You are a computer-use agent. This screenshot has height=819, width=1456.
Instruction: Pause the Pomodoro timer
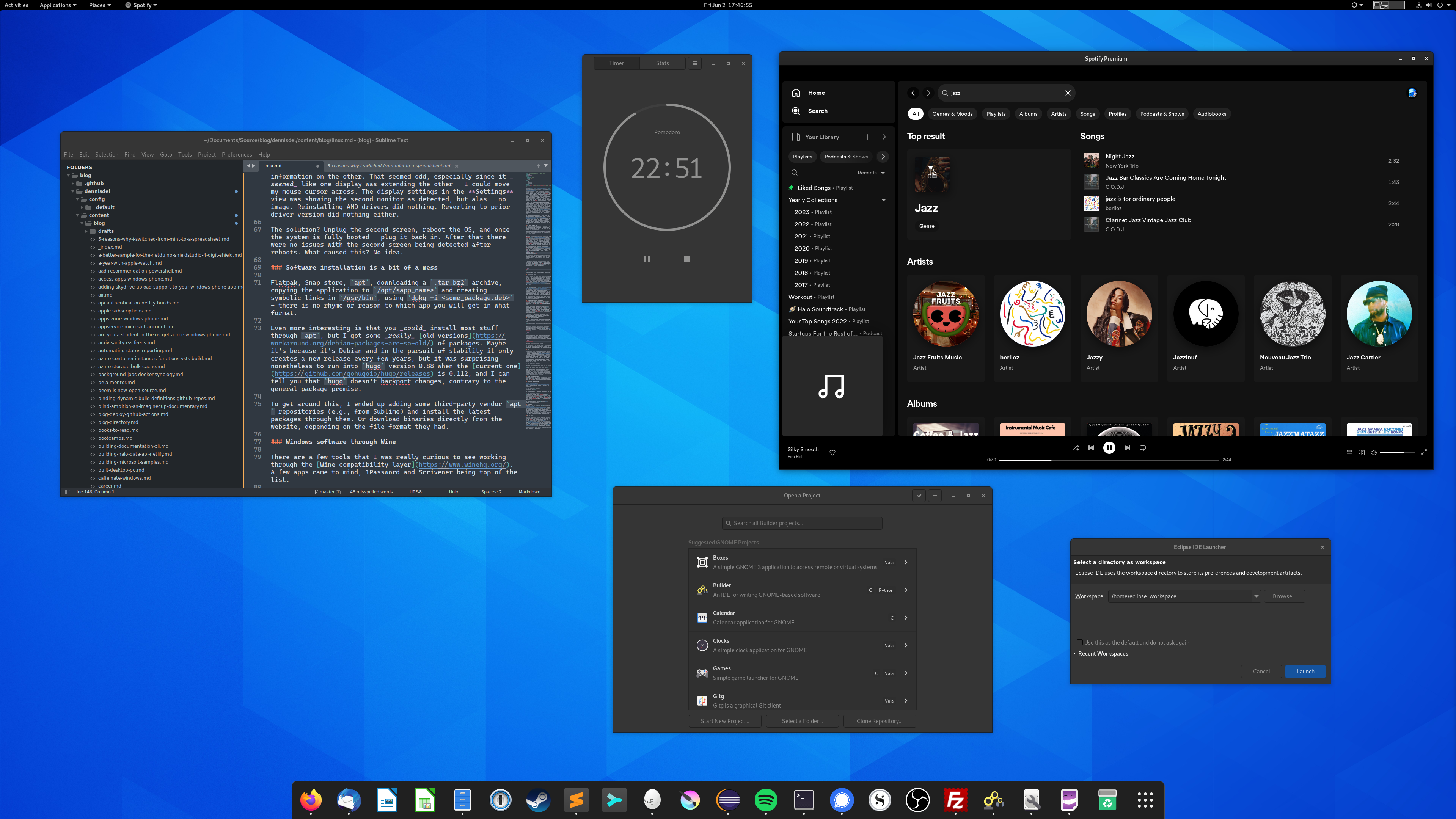coord(647,258)
